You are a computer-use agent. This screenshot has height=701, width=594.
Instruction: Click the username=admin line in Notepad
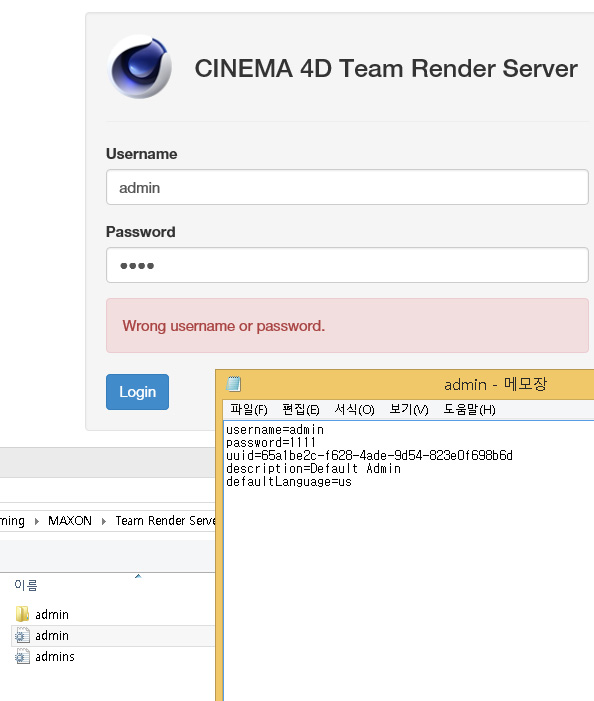point(275,430)
